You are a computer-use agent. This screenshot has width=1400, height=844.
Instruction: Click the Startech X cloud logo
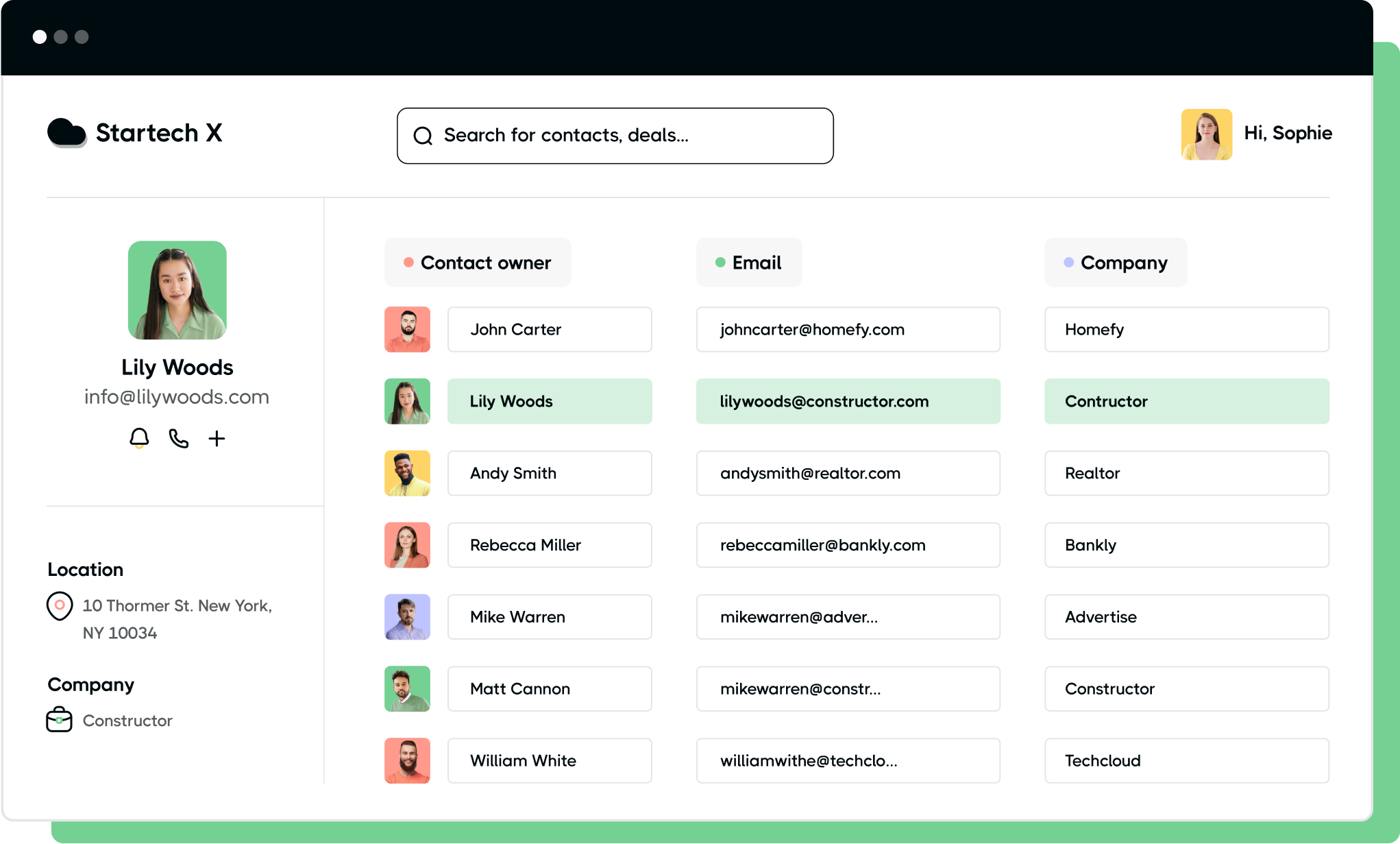coord(66,133)
